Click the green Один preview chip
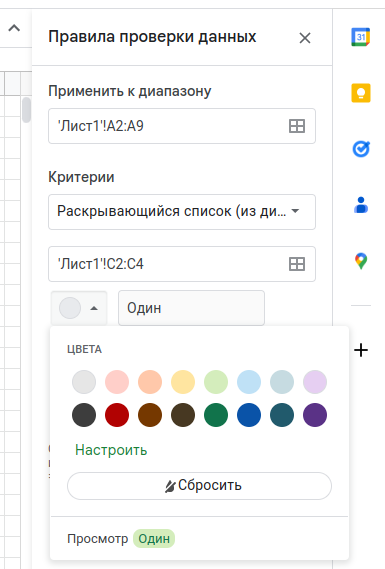Viewport: 385px width, 569px height. [x=154, y=539]
